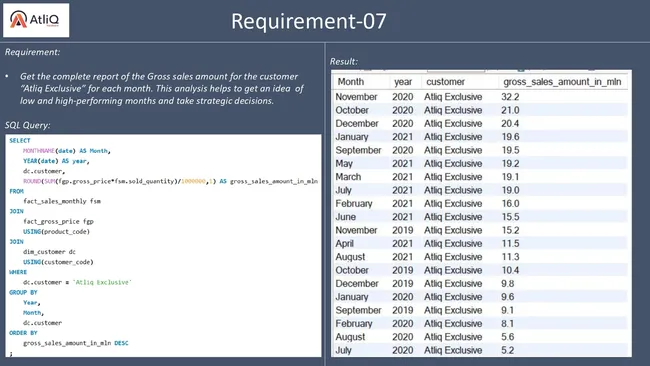
Task: Click the 'SQL Query:' label
Action: (27, 125)
